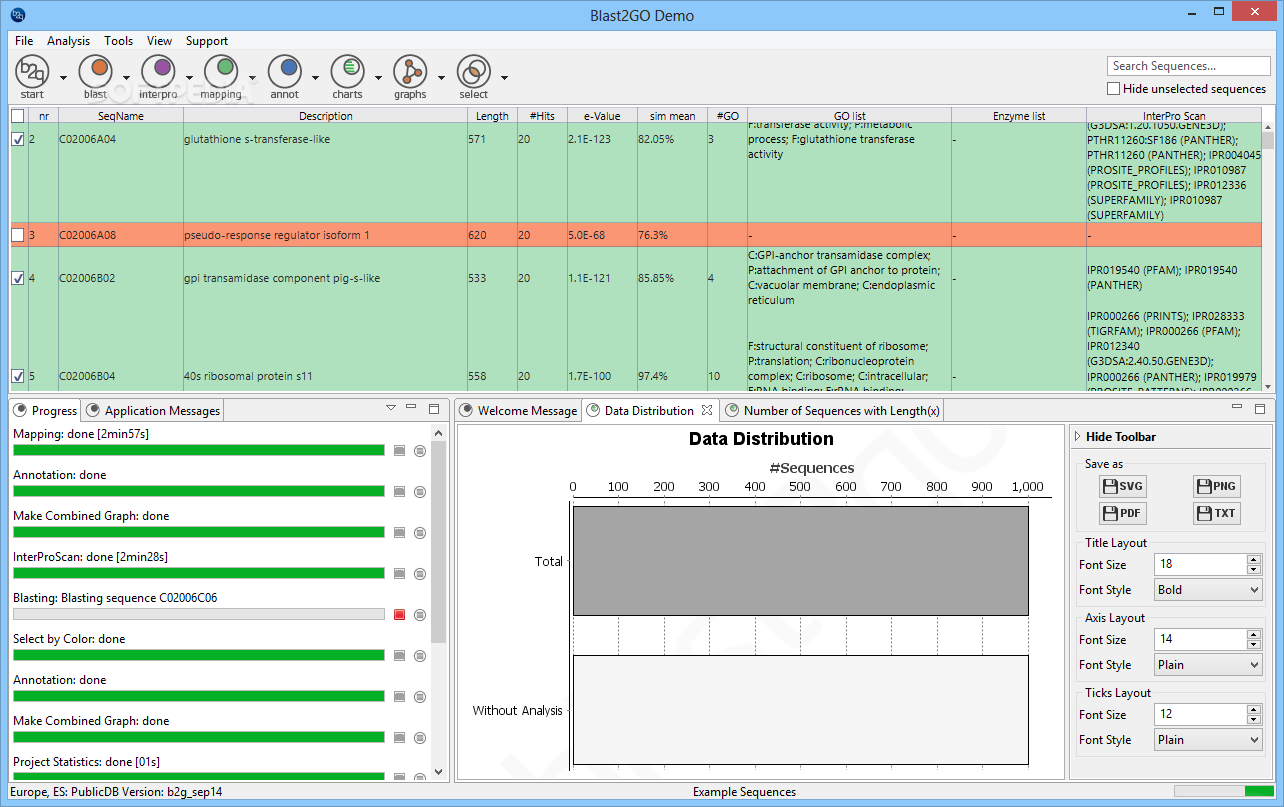
Task: Open the Tools menu
Action: [118, 41]
